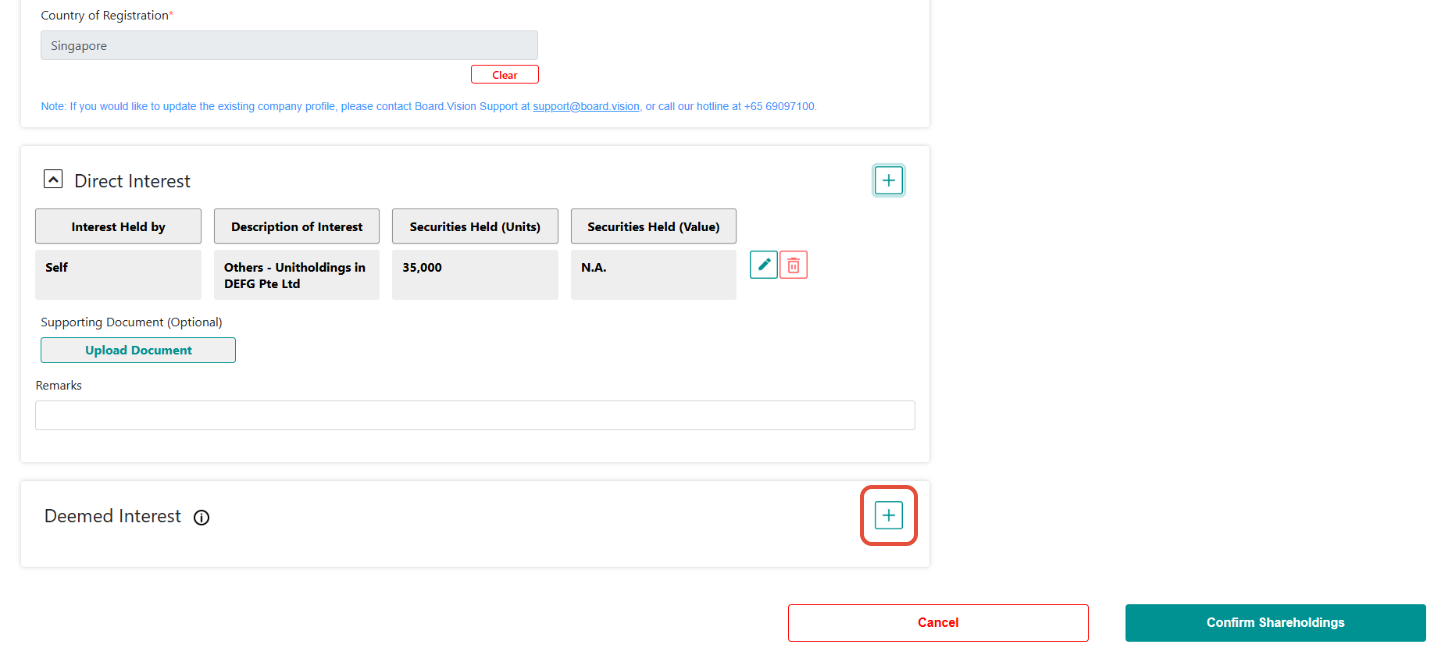Click the Direct Interest heading

pyautogui.click(x=132, y=181)
